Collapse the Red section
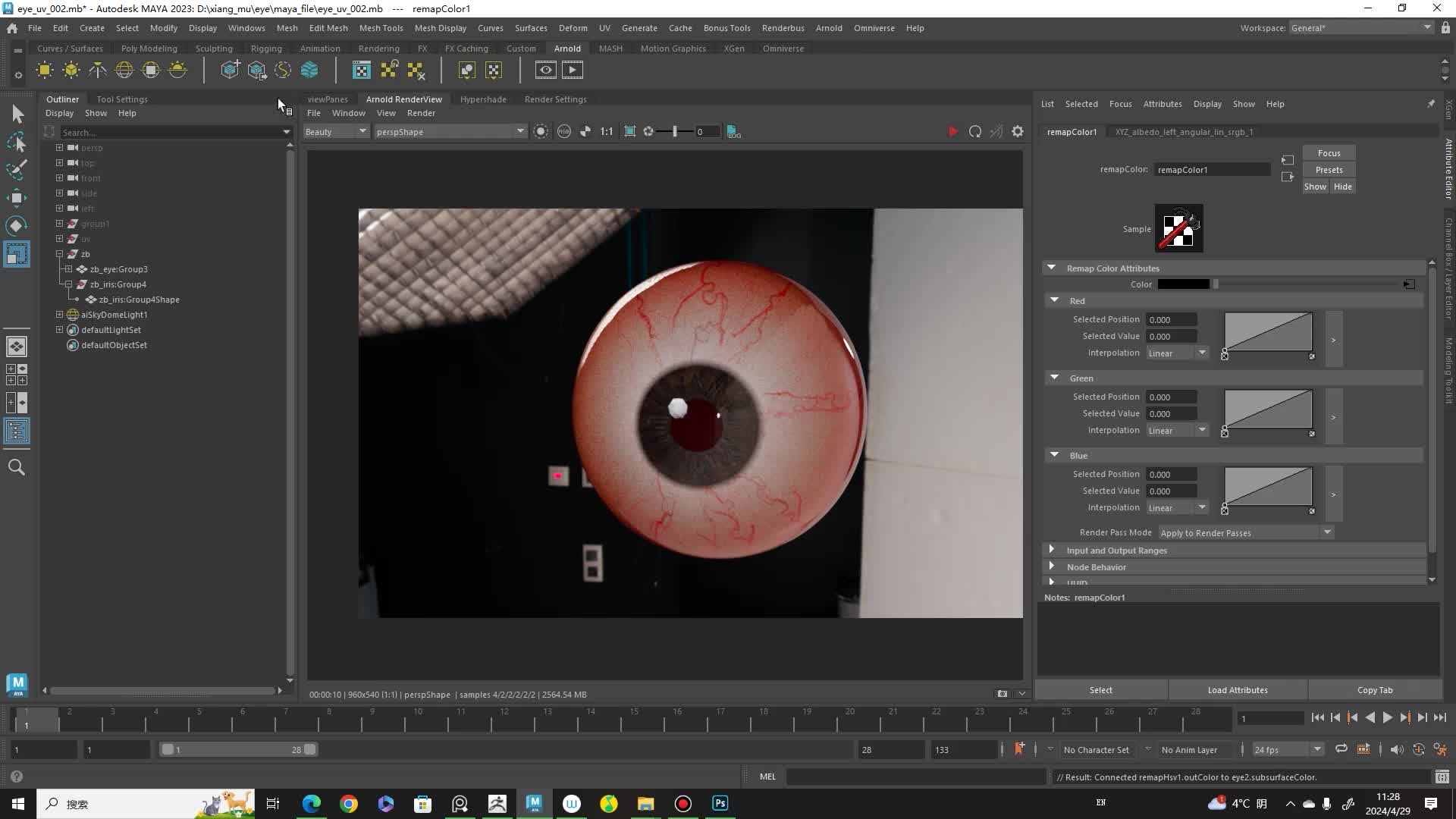1456x819 pixels. pos(1054,300)
